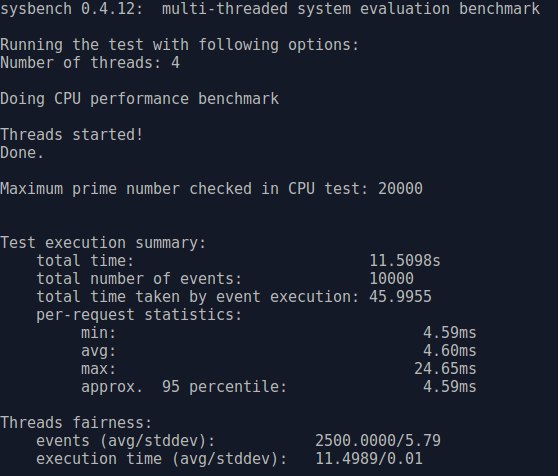Click the execution time avg/stddev value 11.4989/0.01
This screenshot has width=558, height=476.
click(x=369, y=459)
